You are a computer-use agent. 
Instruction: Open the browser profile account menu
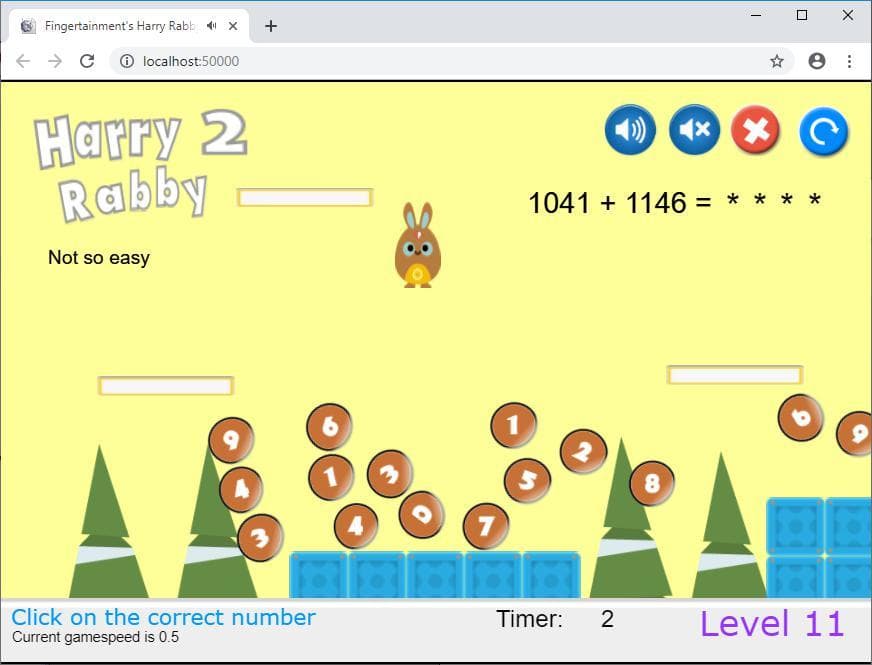[816, 61]
